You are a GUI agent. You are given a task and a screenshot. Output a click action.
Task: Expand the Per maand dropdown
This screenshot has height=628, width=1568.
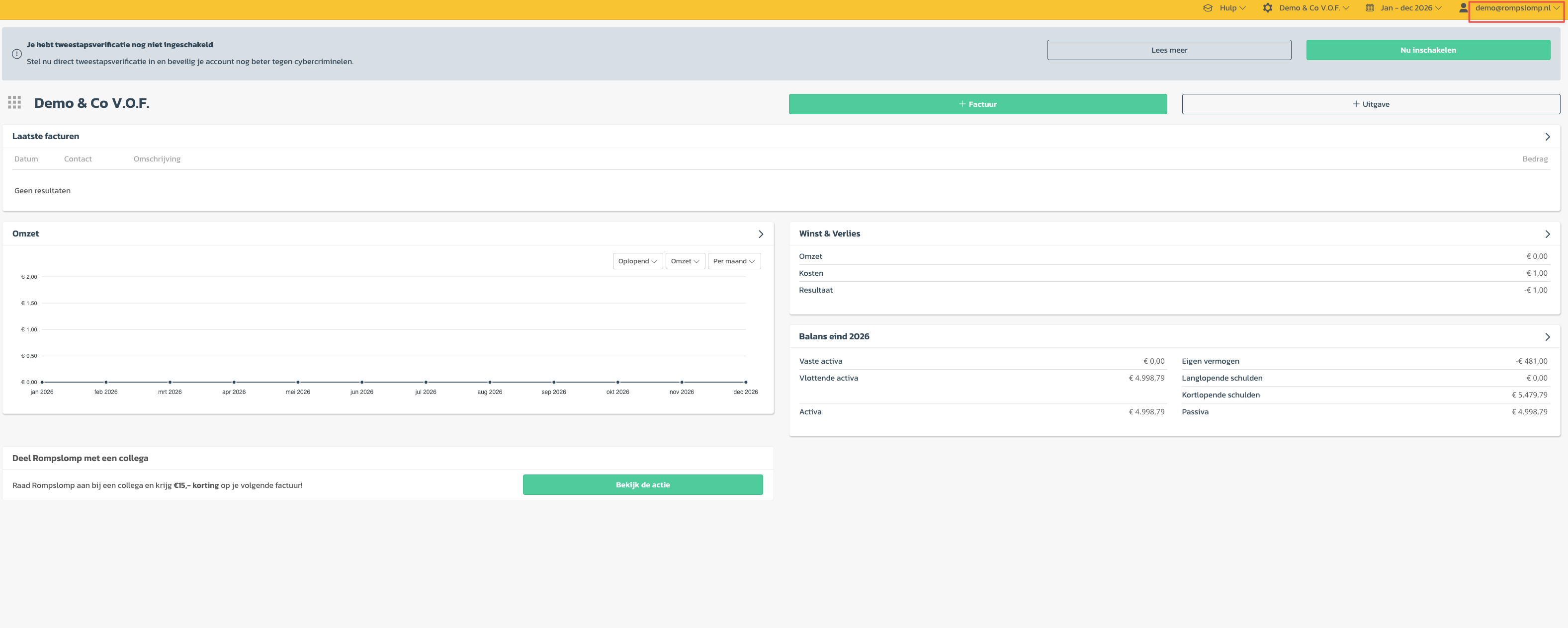pyautogui.click(x=733, y=261)
